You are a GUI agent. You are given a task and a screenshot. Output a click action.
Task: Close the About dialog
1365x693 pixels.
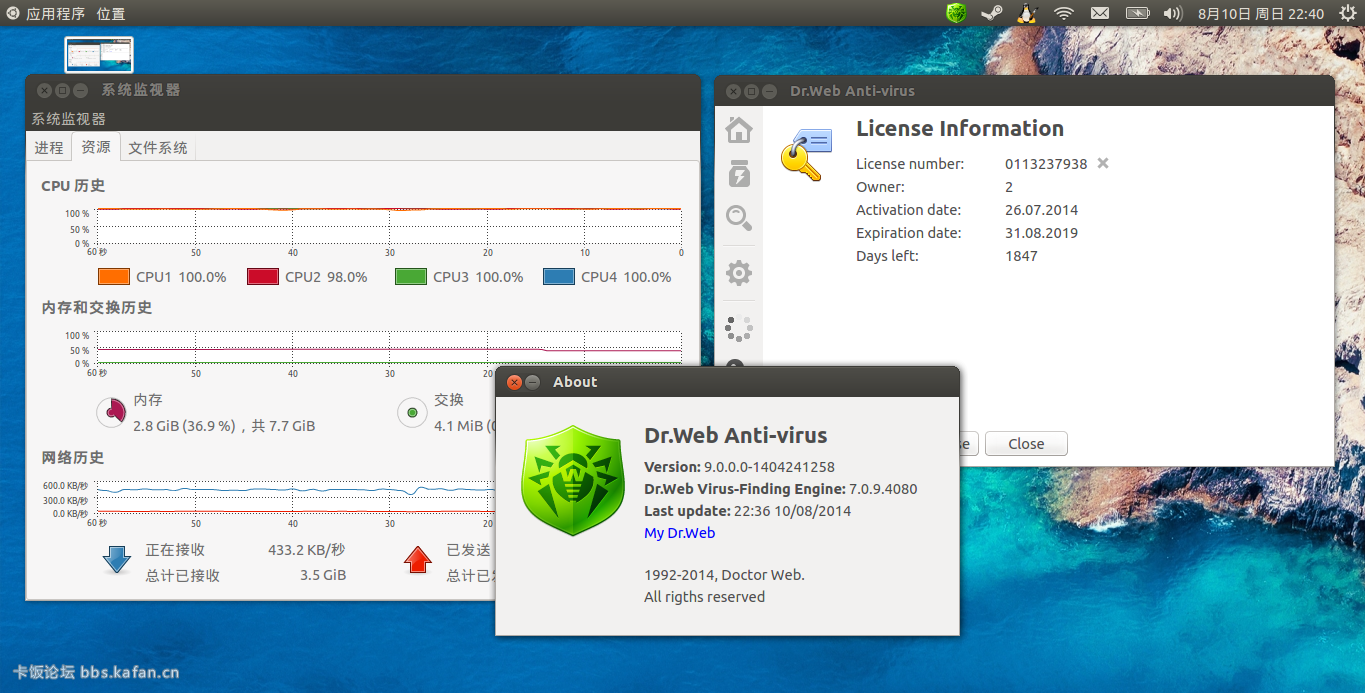click(x=514, y=382)
